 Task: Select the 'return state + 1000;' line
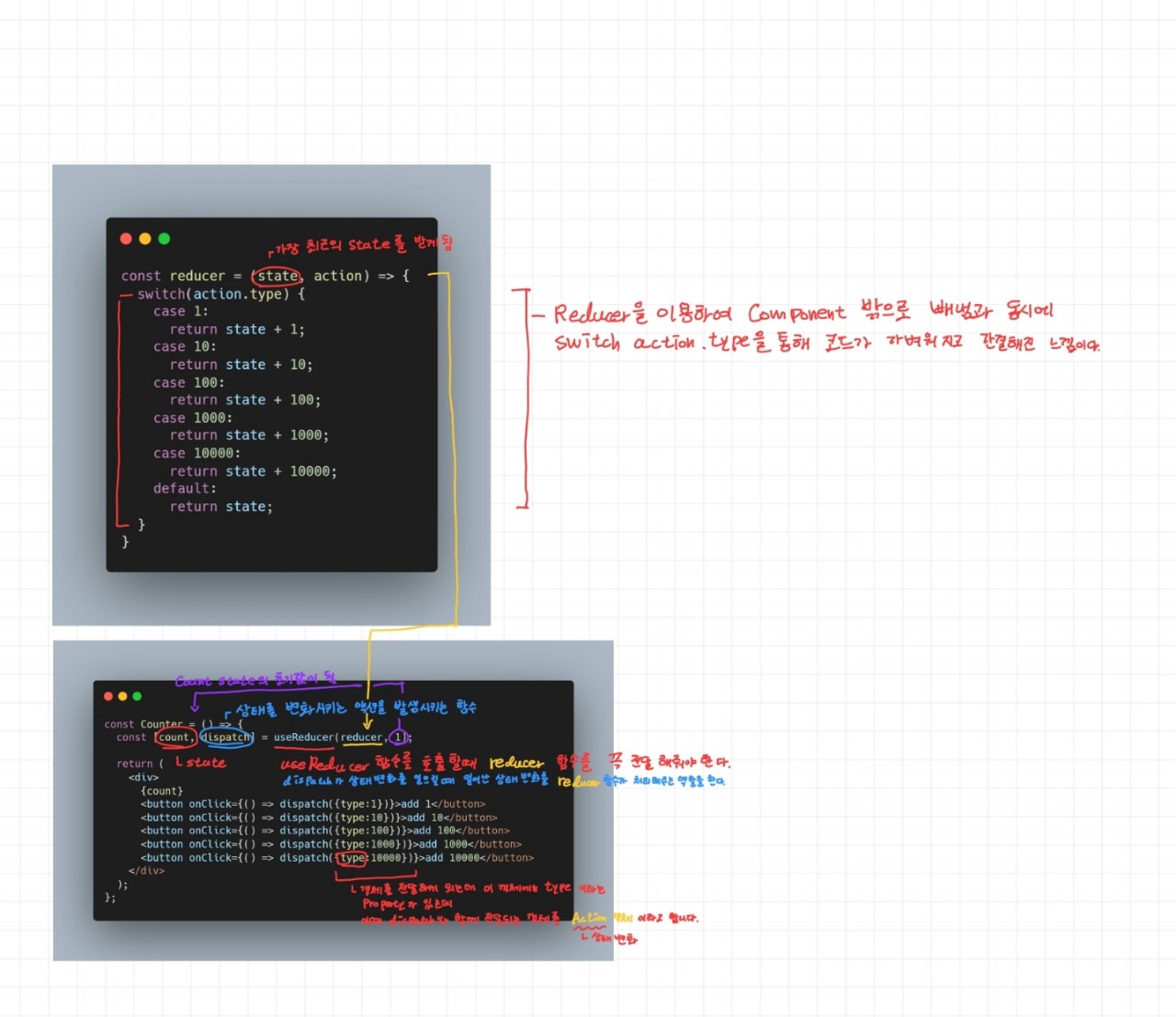point(249,435)
